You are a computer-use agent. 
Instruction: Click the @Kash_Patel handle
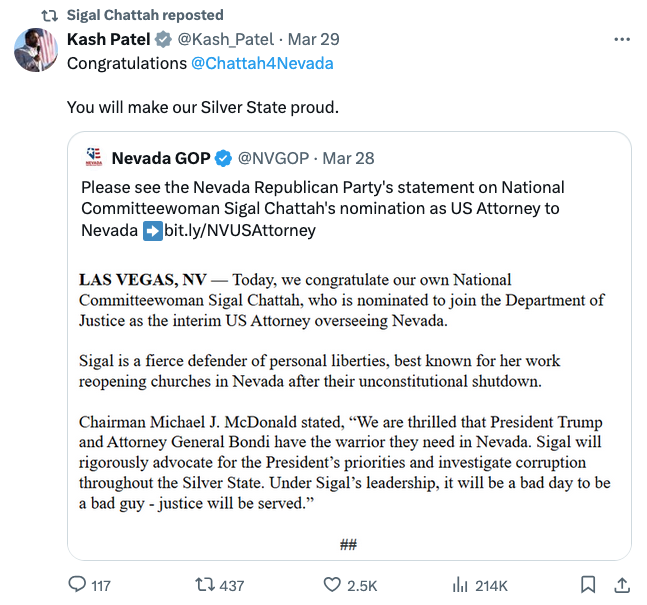click(x=225, y=40)
